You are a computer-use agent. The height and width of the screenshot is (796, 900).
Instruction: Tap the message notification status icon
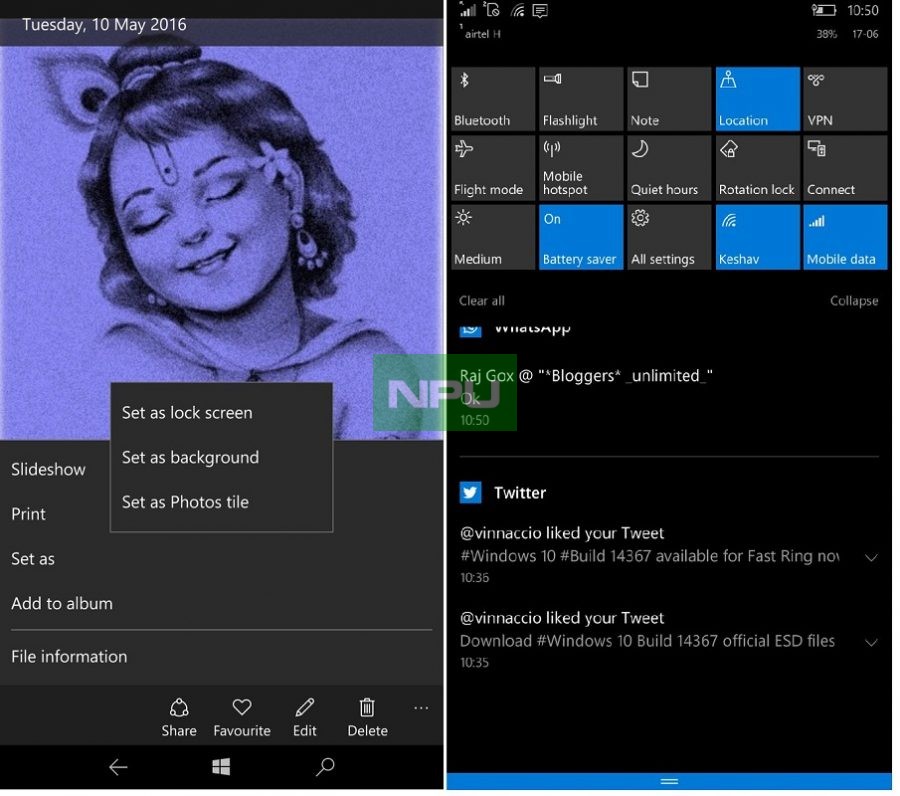point(540,10)
